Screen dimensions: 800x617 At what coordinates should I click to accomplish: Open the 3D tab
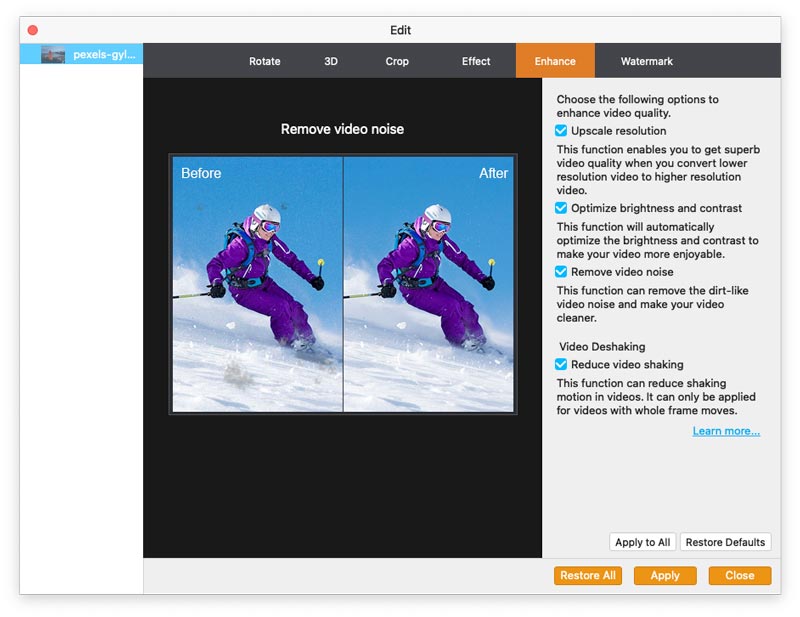coord(331,61)
